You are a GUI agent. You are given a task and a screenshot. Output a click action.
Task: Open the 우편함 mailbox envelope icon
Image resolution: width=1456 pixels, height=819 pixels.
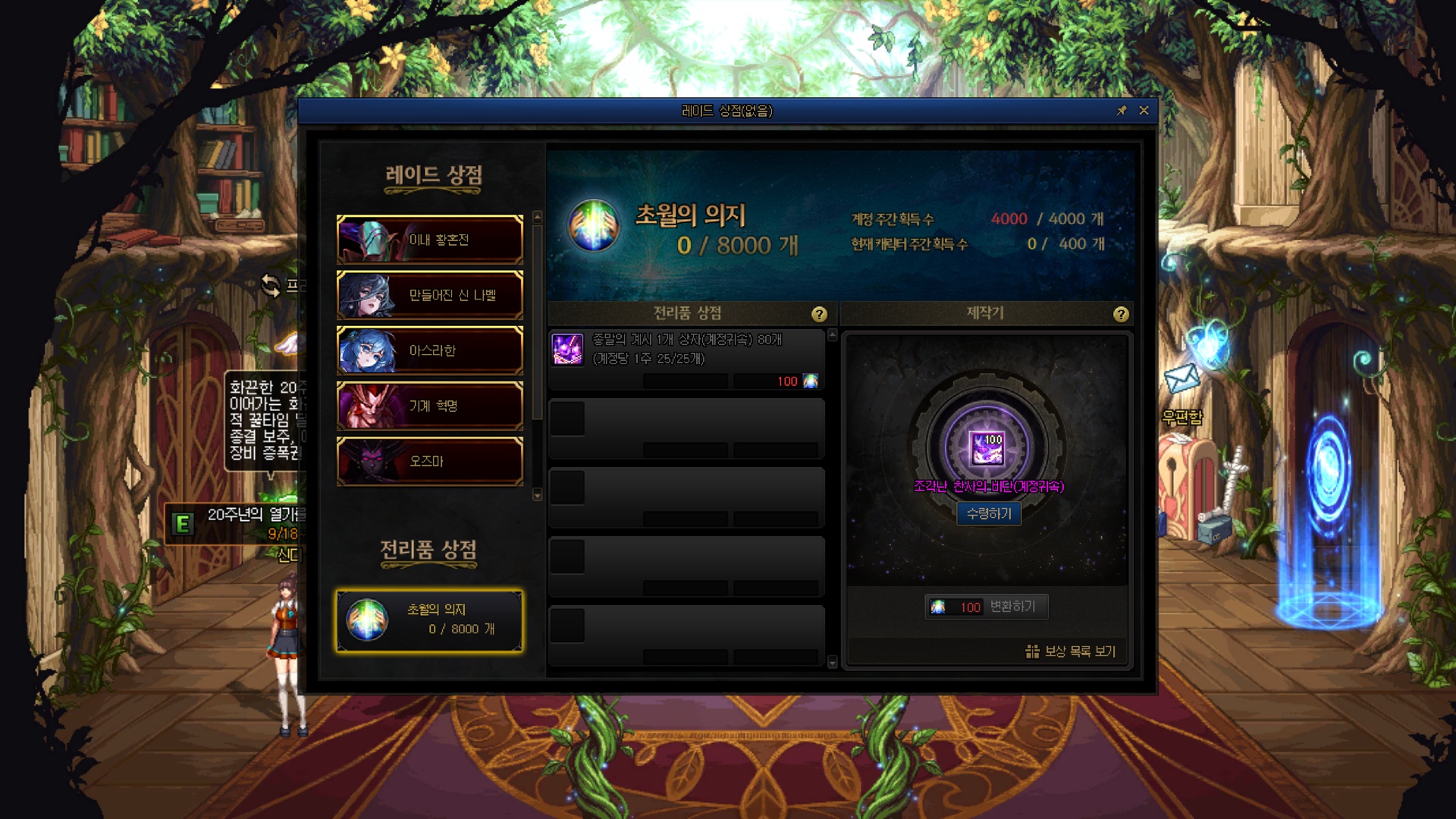(x=1181, y=378)
